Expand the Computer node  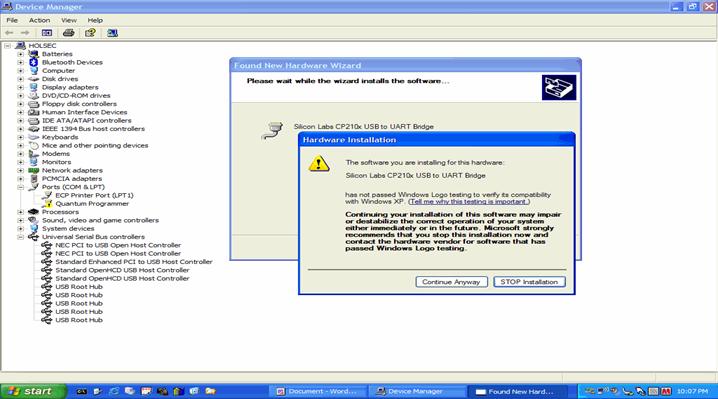tap(20, 71)
